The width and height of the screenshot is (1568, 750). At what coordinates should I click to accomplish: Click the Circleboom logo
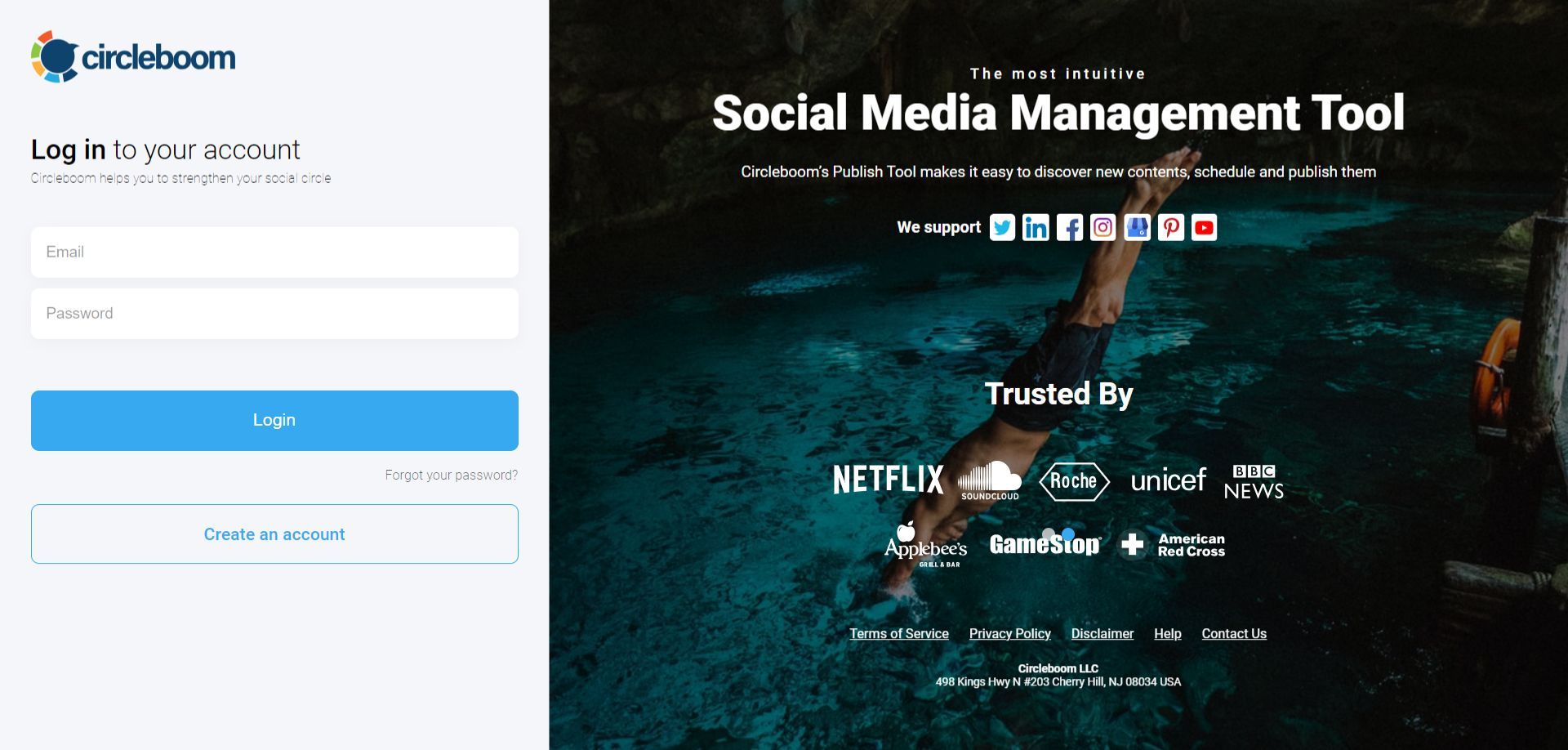click(133, 56)
